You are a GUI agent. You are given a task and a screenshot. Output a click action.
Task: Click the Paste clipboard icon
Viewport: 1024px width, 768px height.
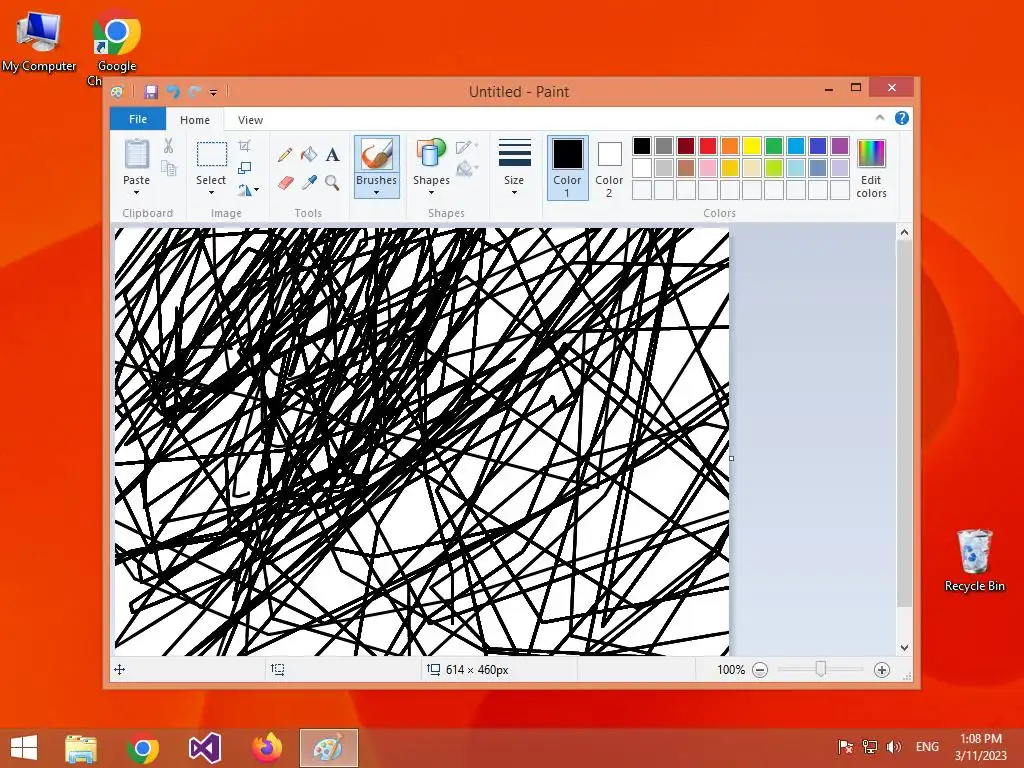click(136, 155)
